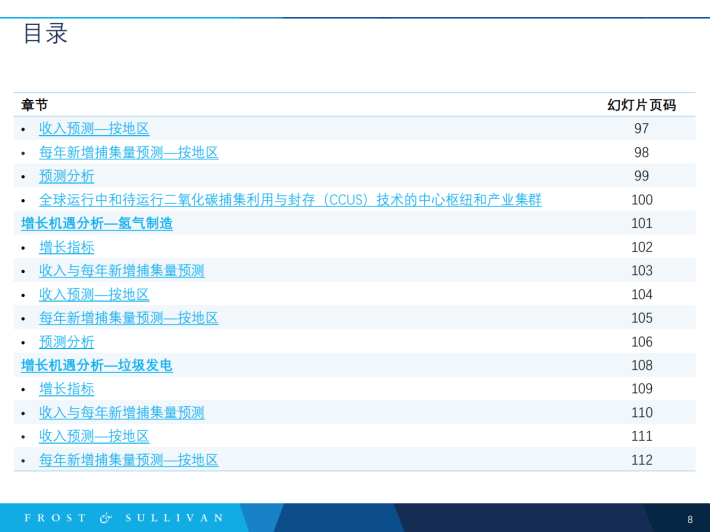Click page number 102

click(642, 247)
